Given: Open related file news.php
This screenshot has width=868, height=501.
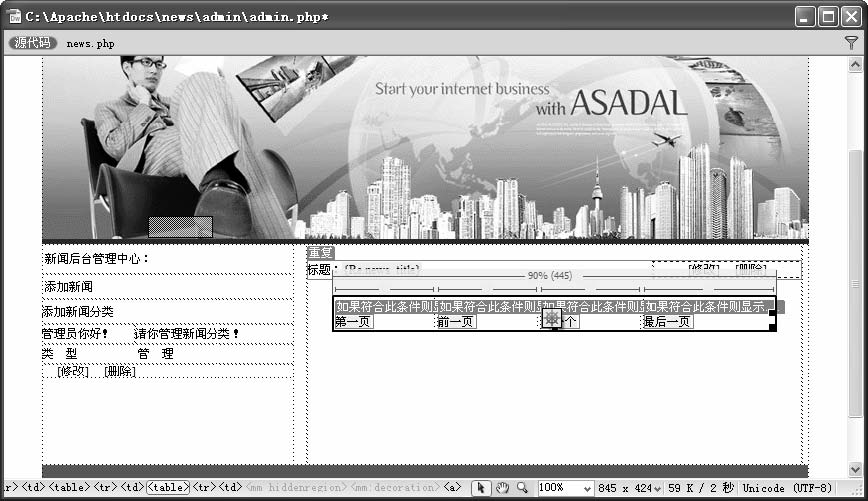Looking at the screenshot, I should (90, 43).
